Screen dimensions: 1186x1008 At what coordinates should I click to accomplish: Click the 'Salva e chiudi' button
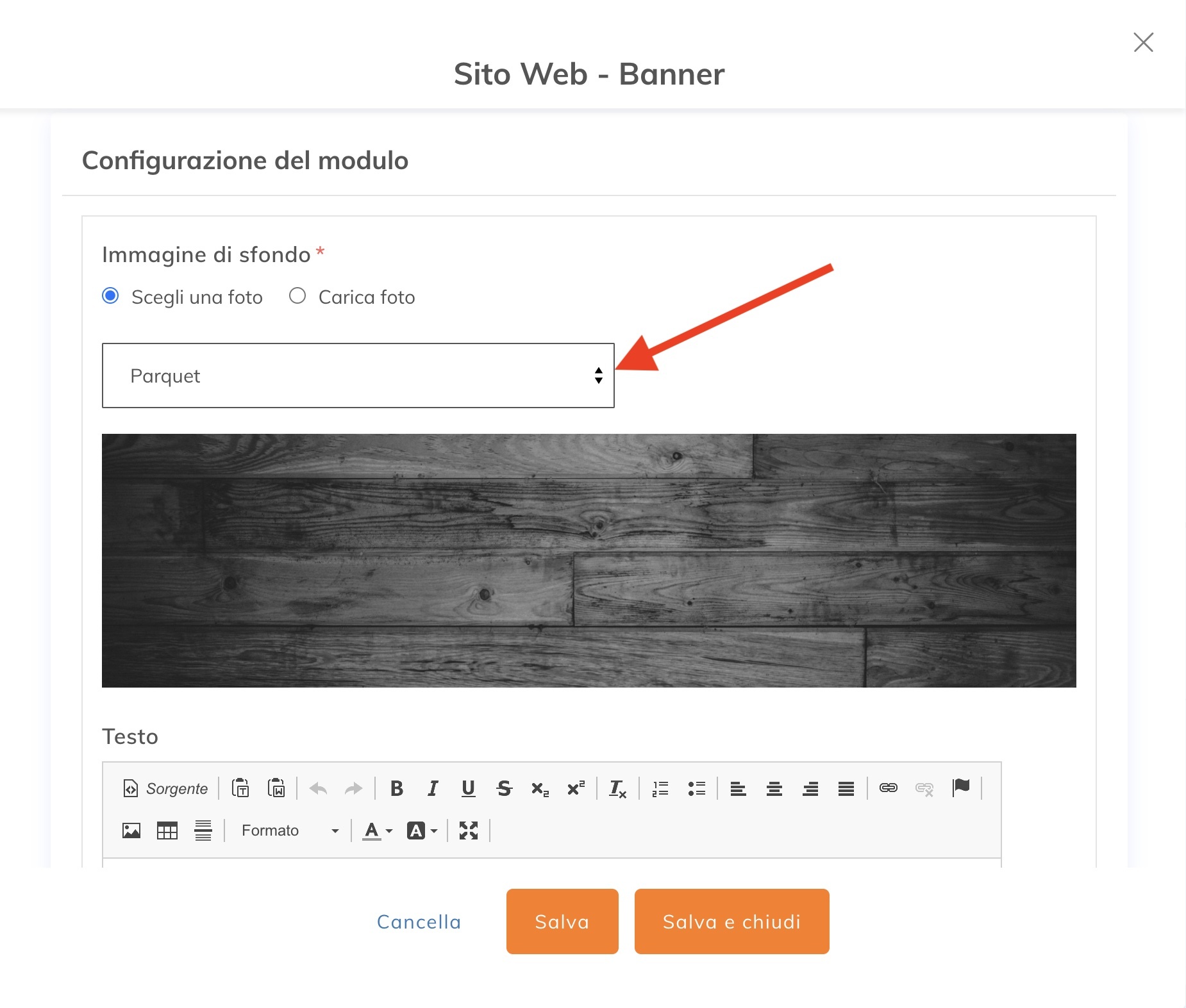731,921
